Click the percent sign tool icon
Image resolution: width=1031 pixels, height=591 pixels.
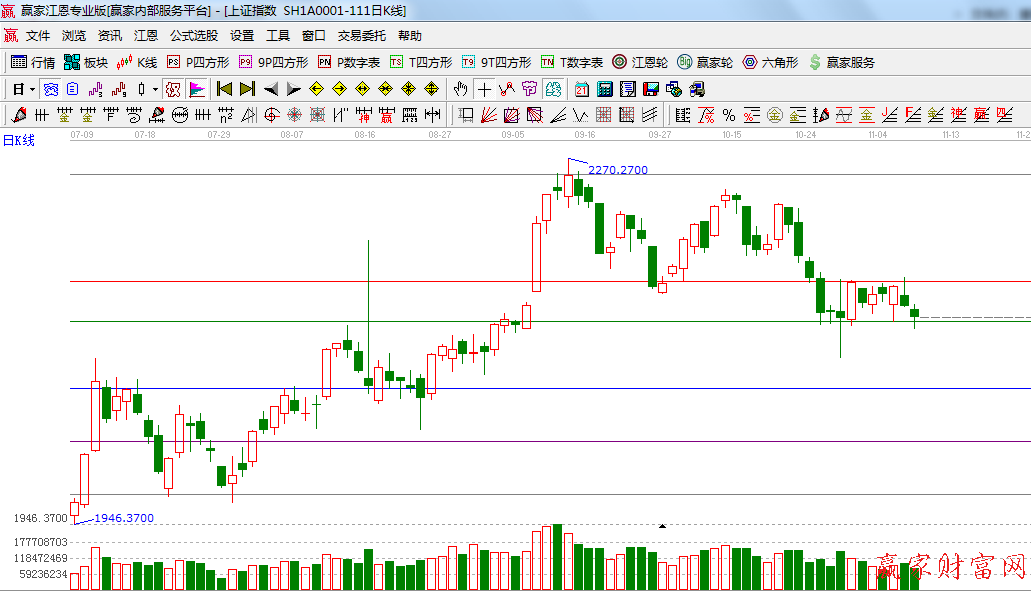pos(728,115)
